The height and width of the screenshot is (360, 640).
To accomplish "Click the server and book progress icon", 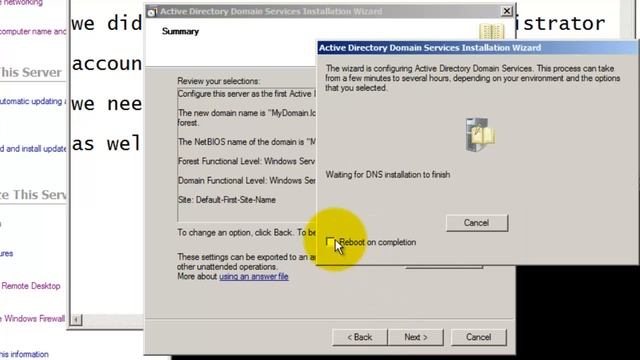I will point(480,135).
